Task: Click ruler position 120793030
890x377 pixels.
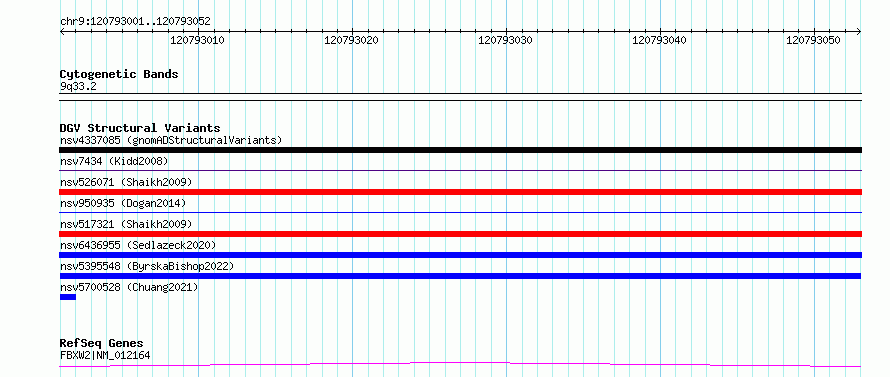Action: pos(506,40)
